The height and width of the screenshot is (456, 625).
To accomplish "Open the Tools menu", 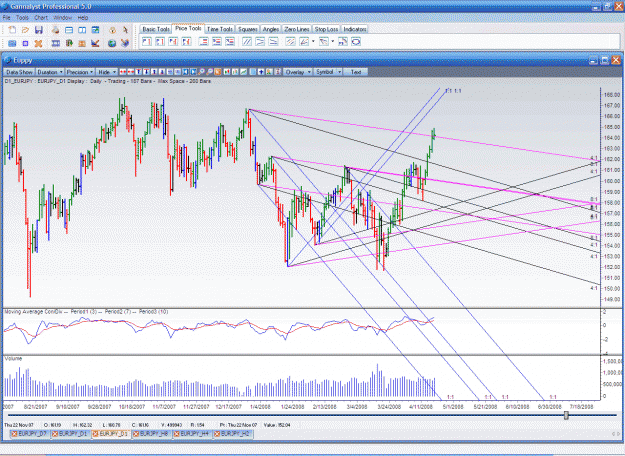I will click(x=22, y=18).
